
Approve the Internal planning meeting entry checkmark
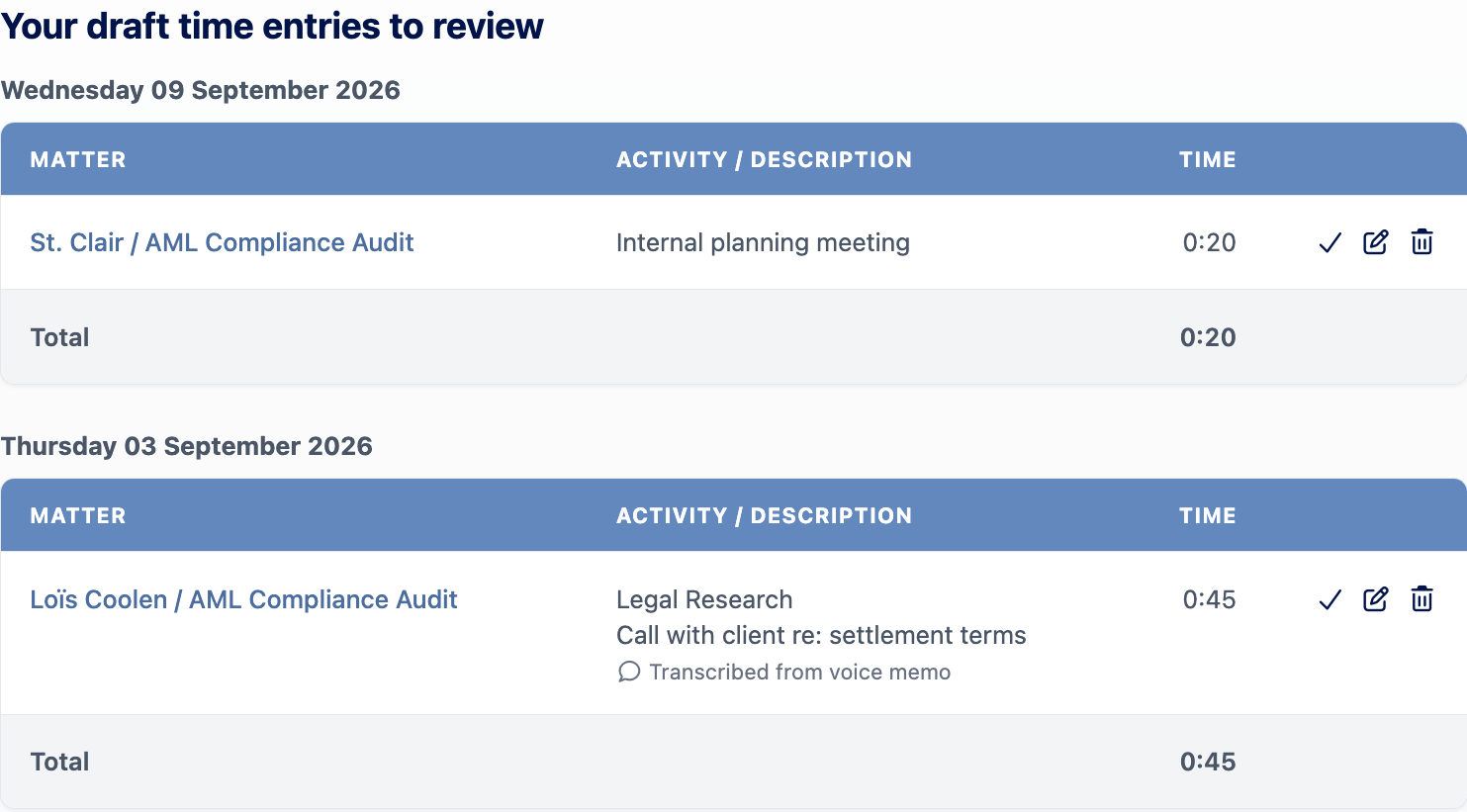click(x=1329, y=242)
